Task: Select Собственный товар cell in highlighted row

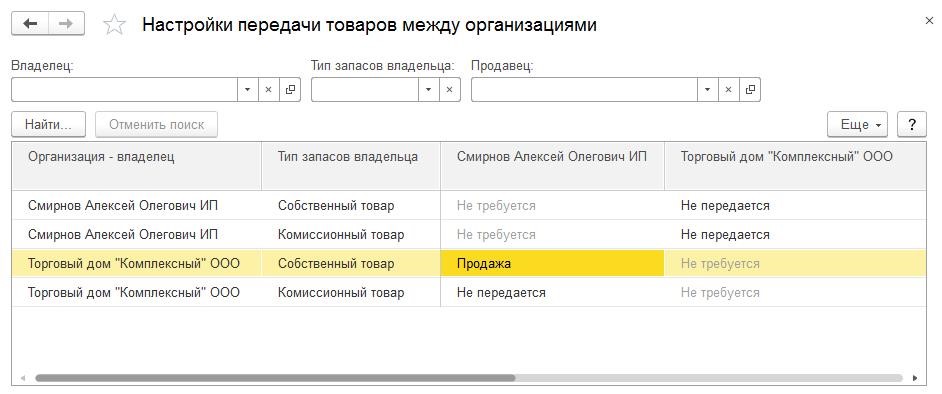Action: (x=351, y=263)
